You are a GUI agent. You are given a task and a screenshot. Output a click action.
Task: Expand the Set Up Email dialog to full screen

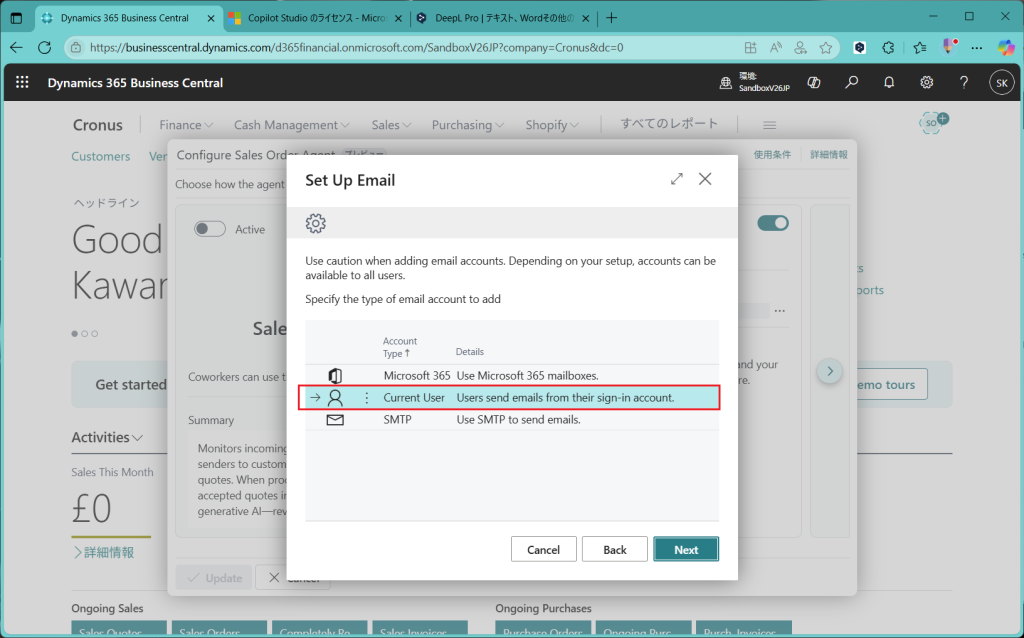pos(677,179)
